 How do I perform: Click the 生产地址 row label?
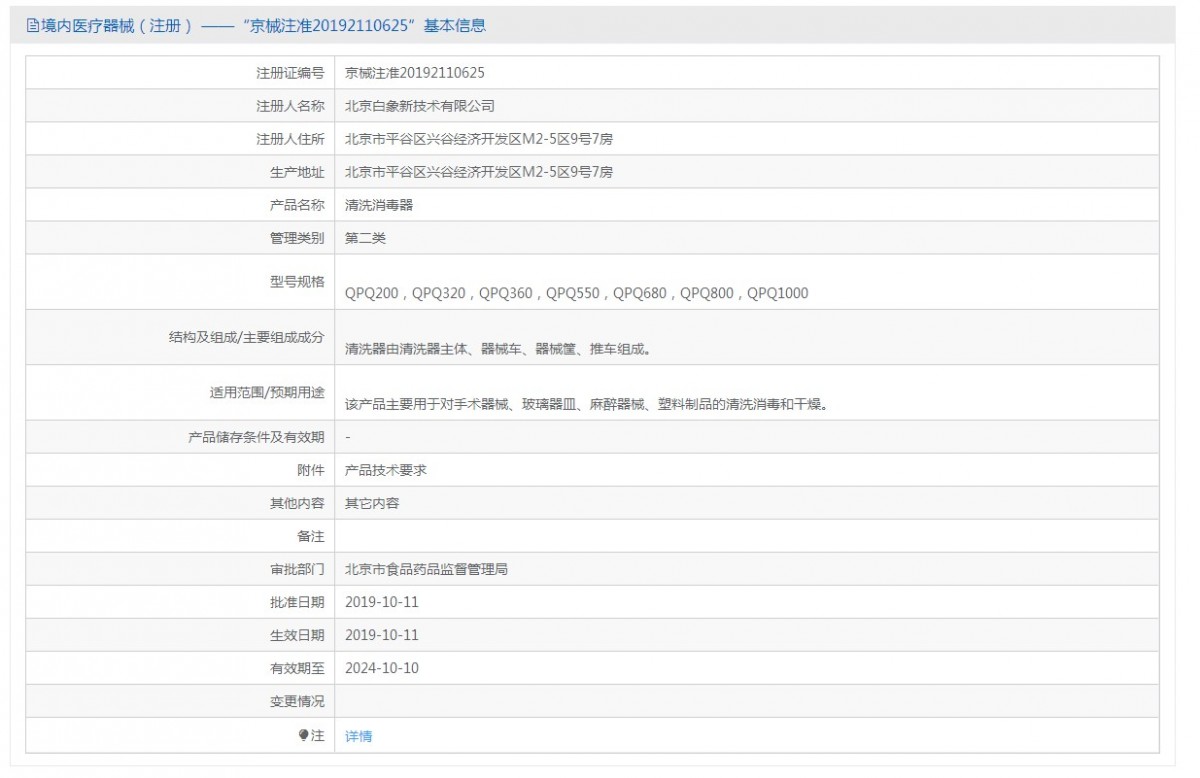[297, 172]
